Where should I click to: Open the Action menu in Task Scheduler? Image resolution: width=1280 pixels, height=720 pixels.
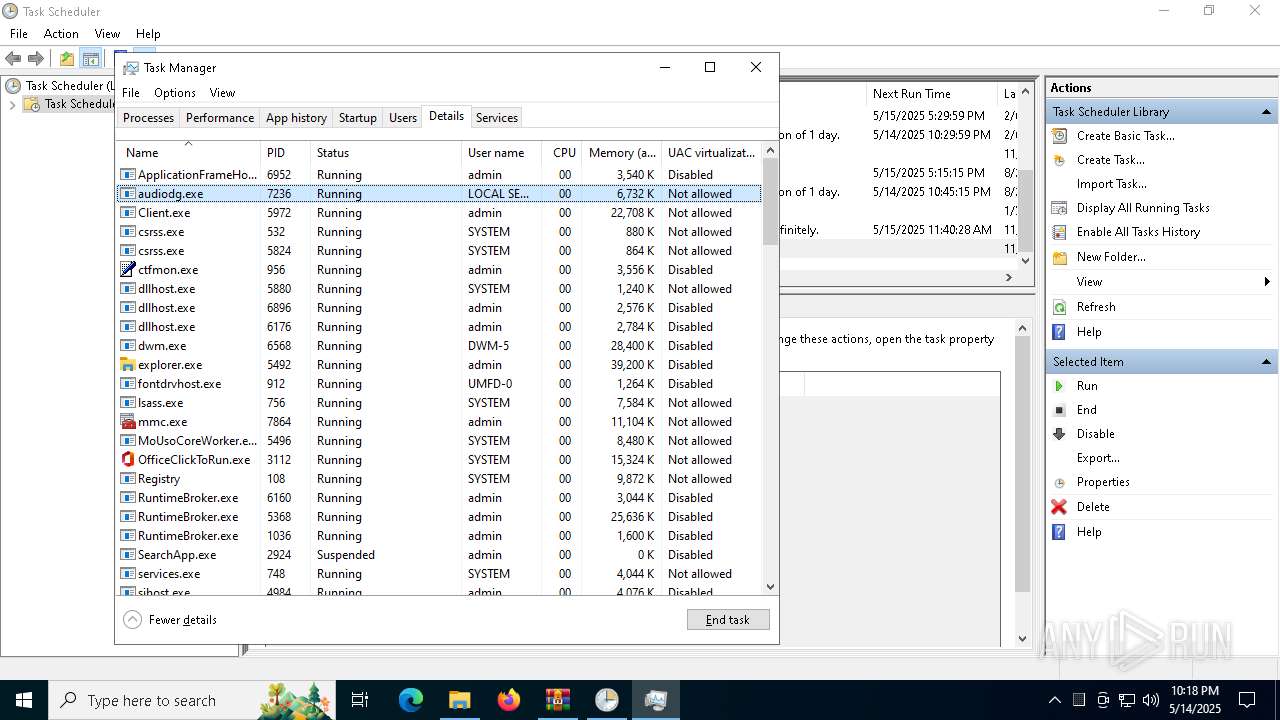coord(61,34)
